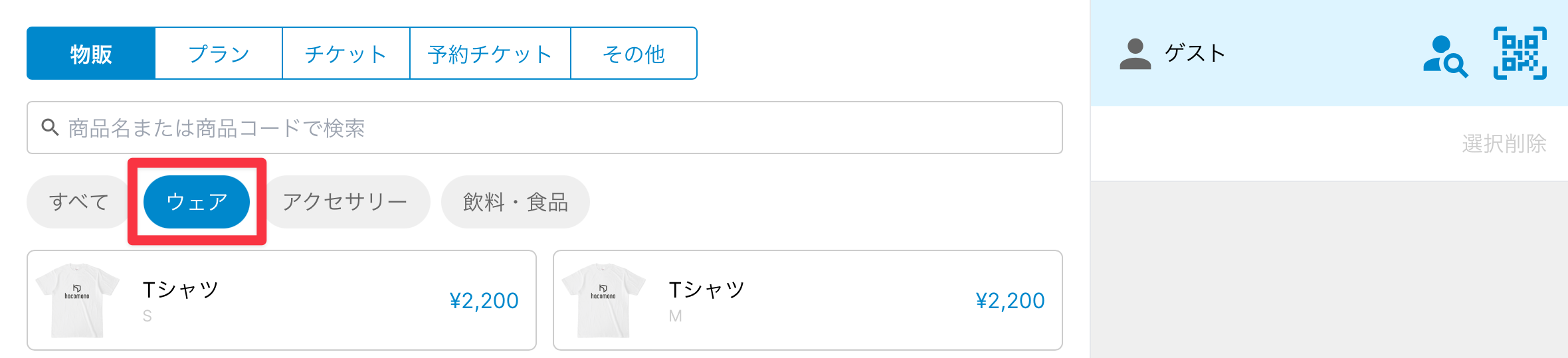Open the チケット tab
The height and width of the screenshot is (358, 1568).
tap(345, 54)
